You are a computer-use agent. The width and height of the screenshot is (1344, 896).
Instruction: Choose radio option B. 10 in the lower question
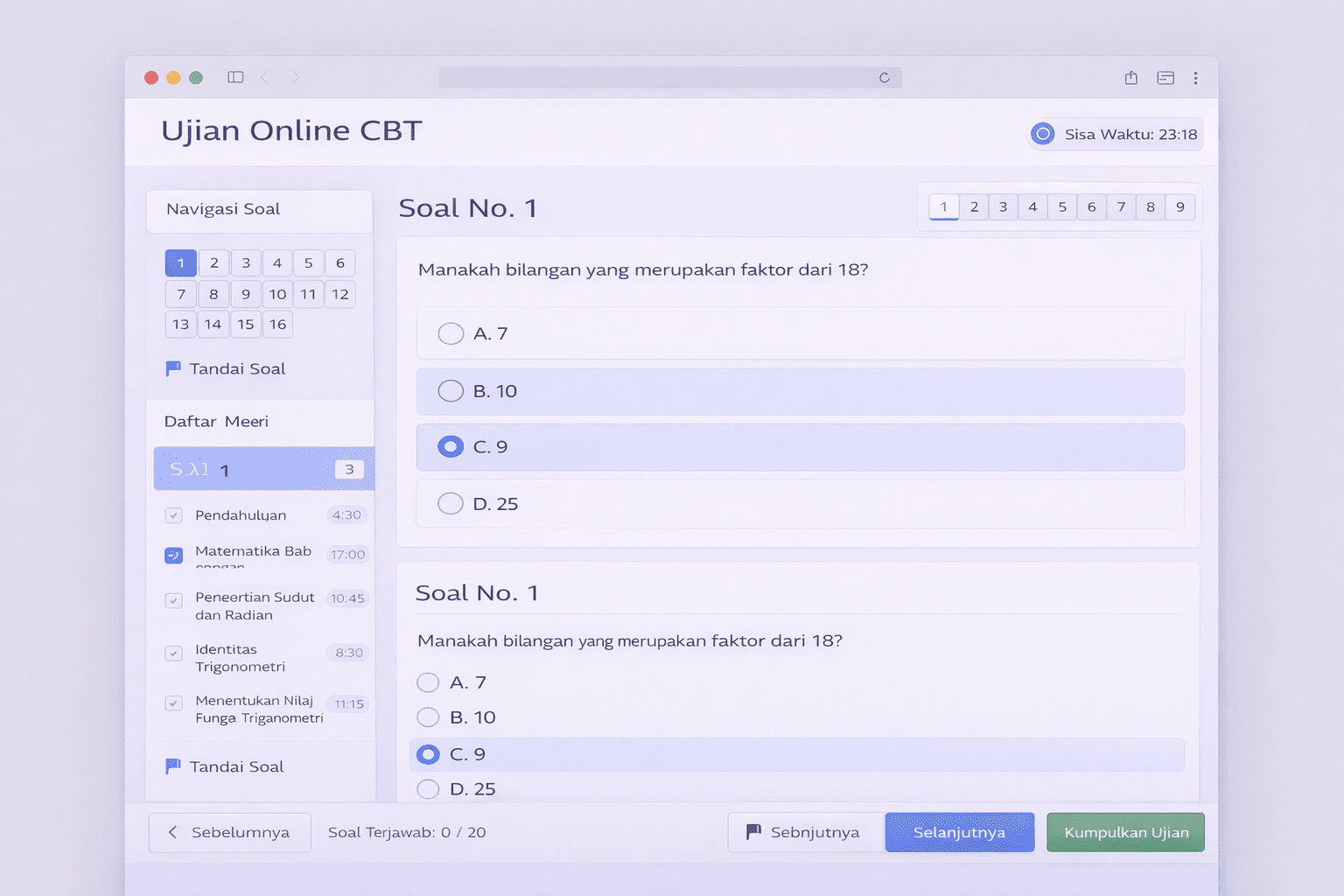tap(428, 717)
